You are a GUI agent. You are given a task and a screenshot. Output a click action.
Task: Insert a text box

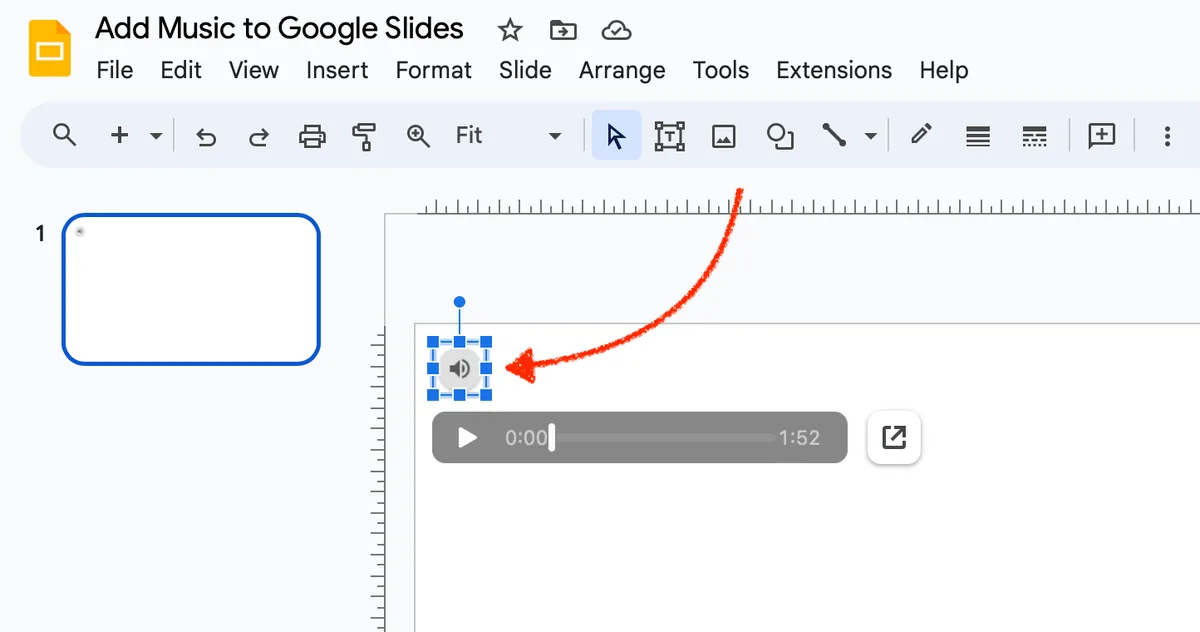coord(669,136)
